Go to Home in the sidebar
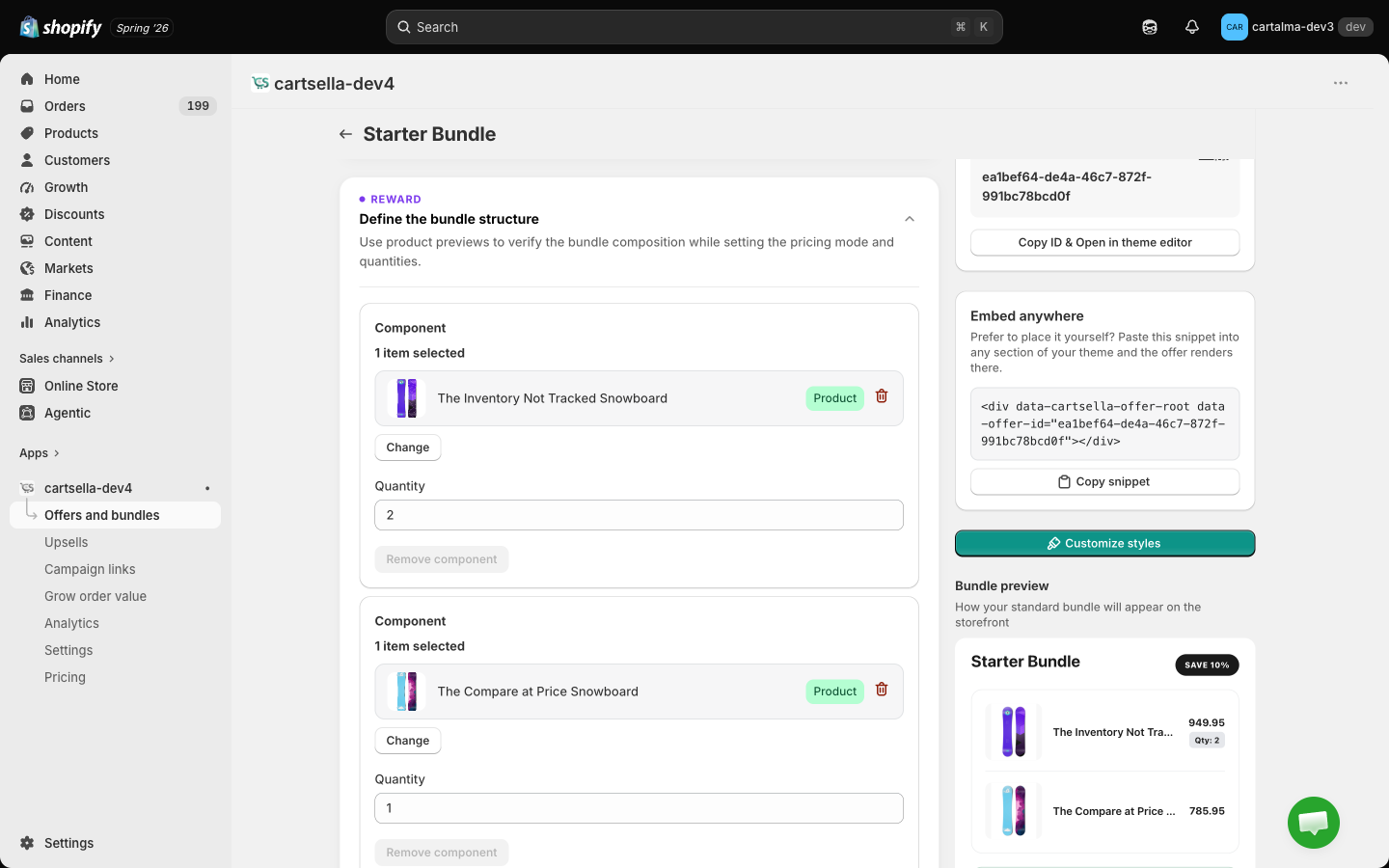The width and height of the screenshot is (1389, 868). coord(62,79)
